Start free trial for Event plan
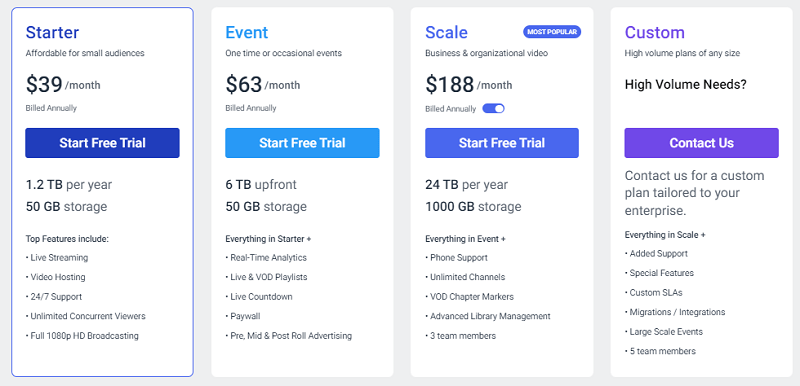The width and height of the screenshot is (800, 386). click(302, 143)
